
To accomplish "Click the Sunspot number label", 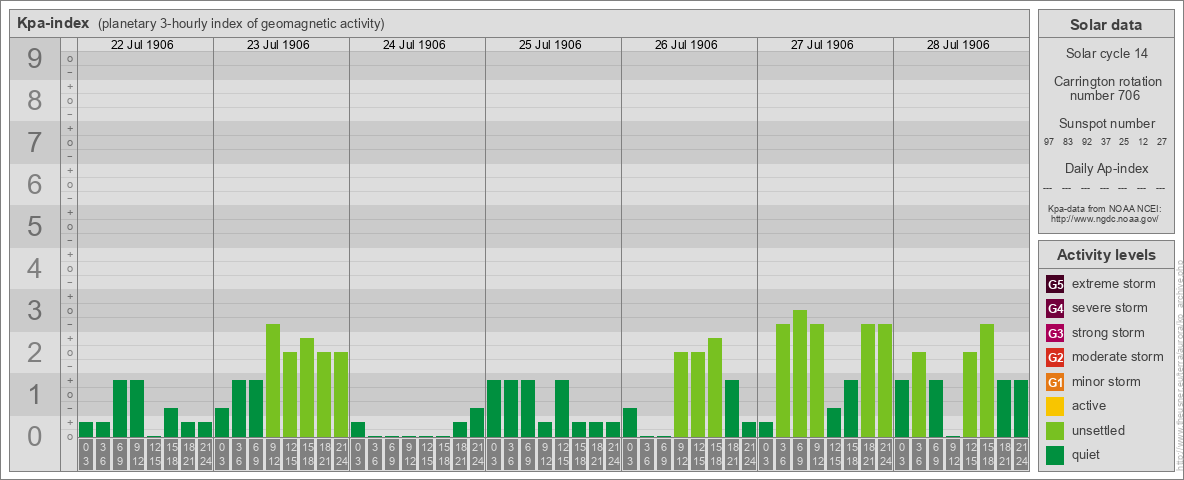I will (1105, 124).
